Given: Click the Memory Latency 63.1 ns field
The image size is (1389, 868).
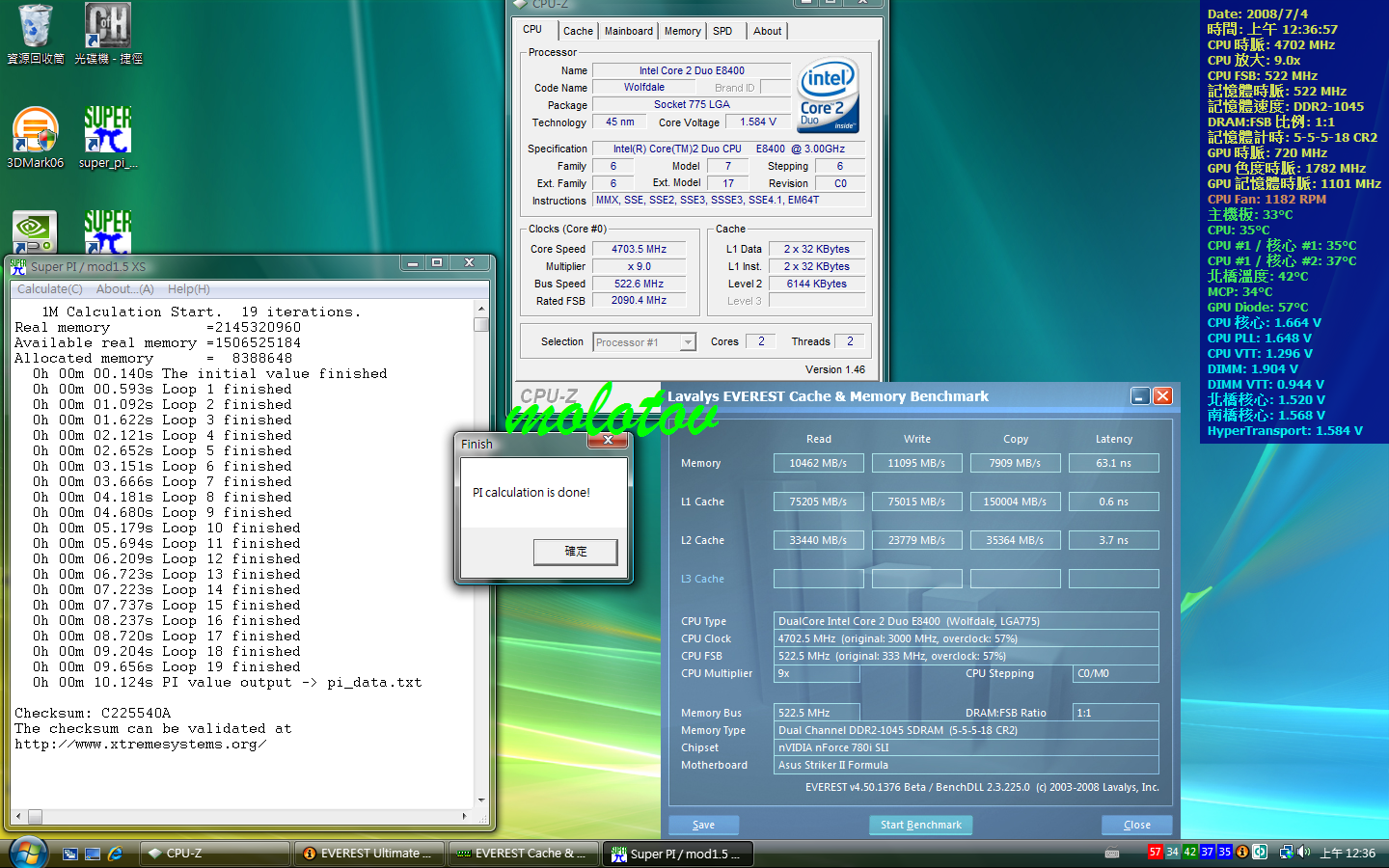Looking at the screenshot, I should (1114, 463).
